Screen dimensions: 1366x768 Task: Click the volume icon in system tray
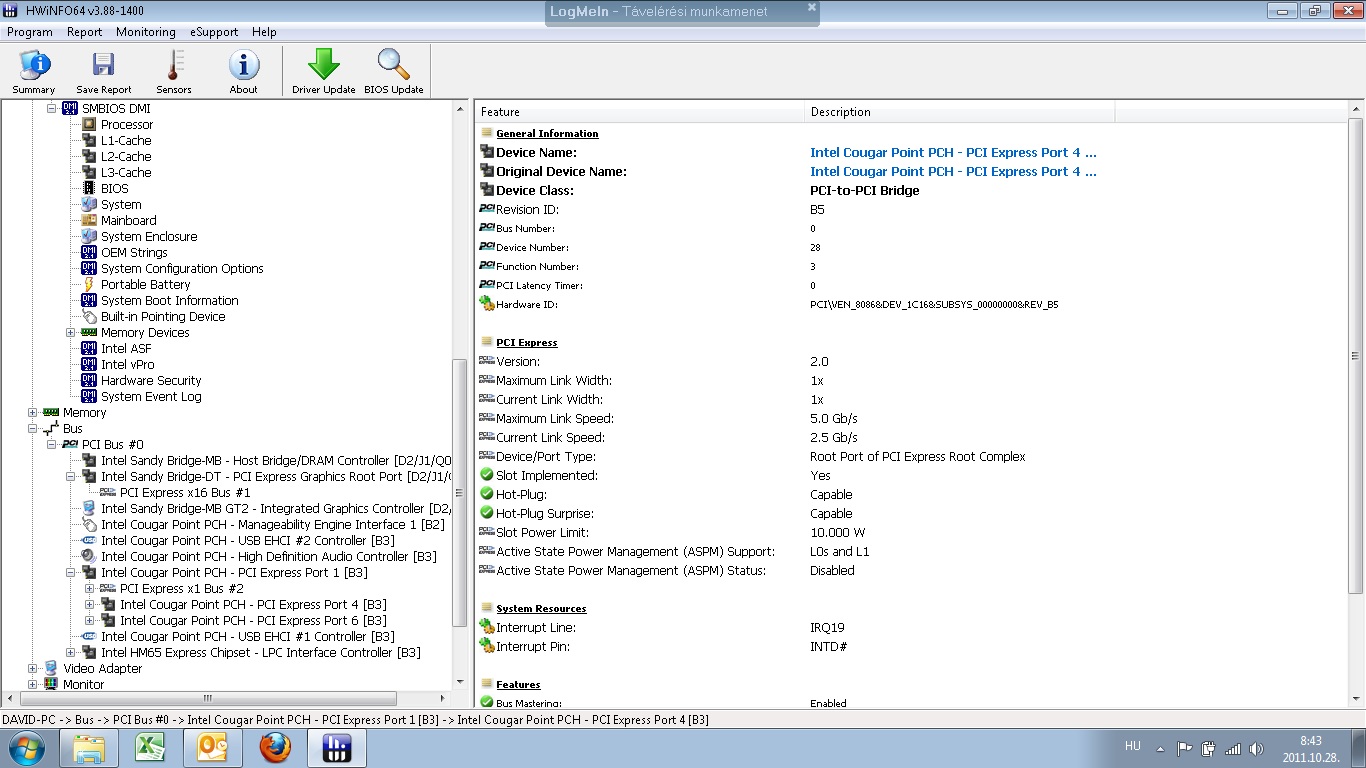pyautogui.click(x=1256, y=748)
